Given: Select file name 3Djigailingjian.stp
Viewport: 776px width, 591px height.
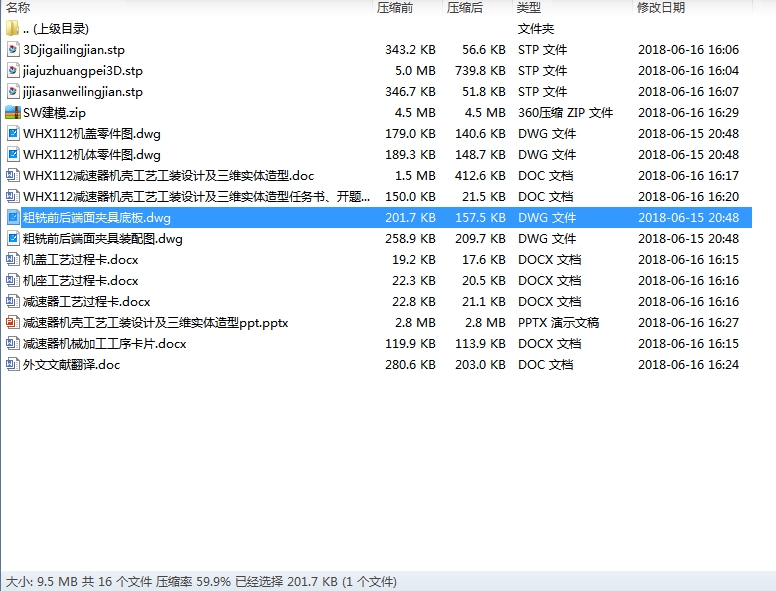Looking at the screenshot, I should tap(74, 50).
